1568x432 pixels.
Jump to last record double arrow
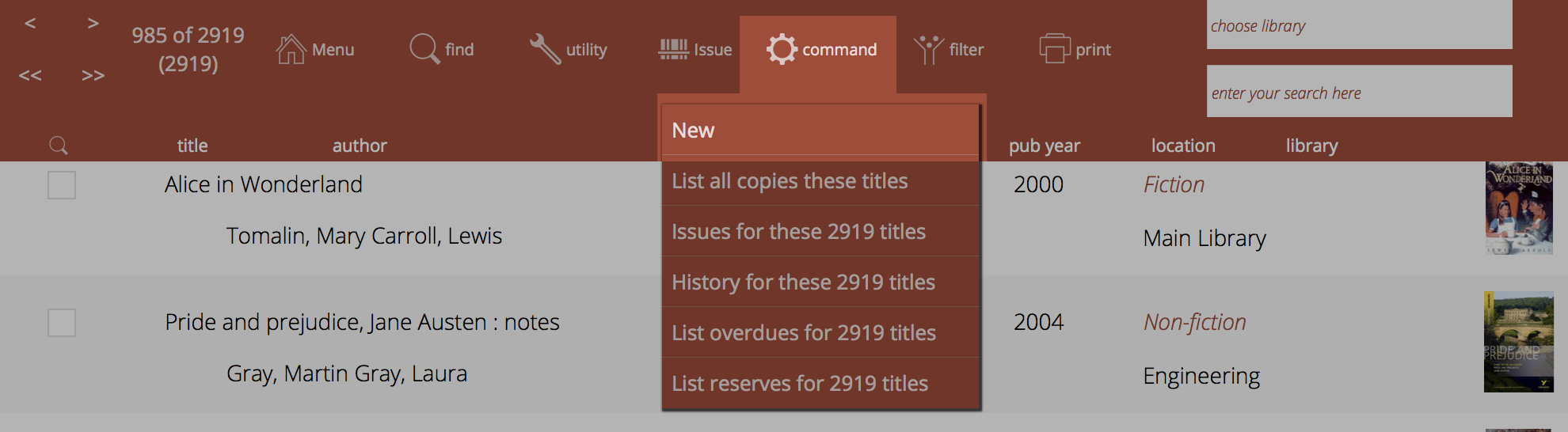tap(93, 76)
